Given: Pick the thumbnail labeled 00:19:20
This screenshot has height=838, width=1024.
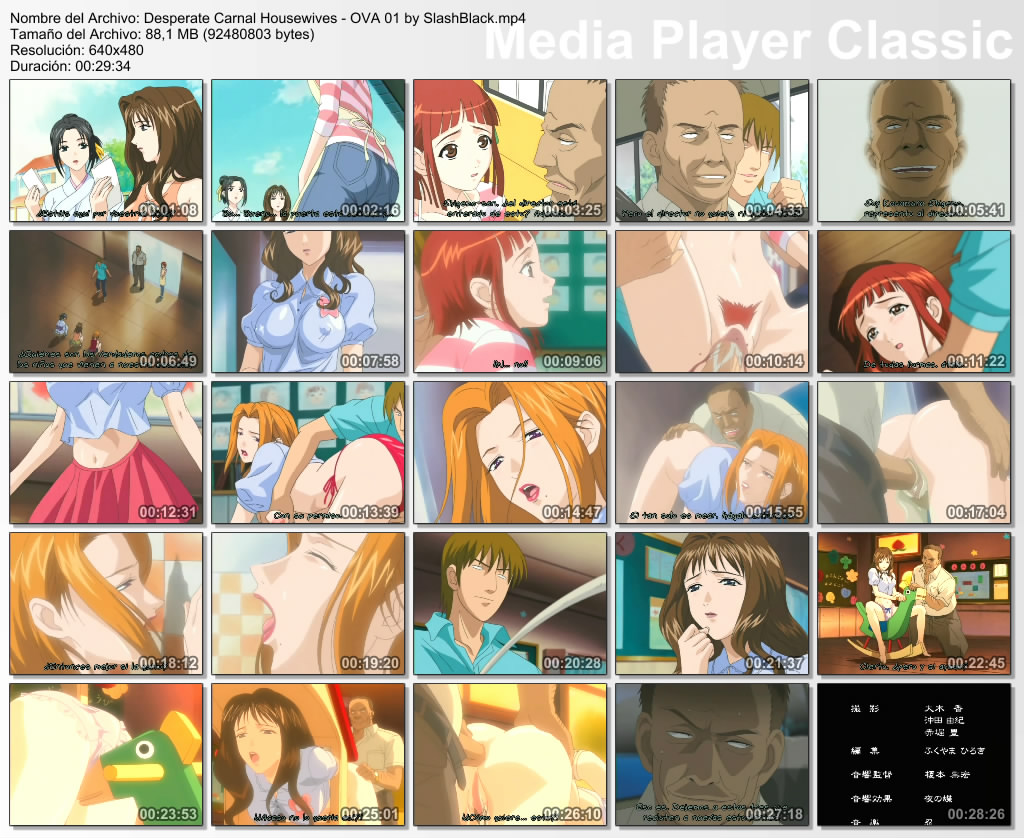Looking at the screenshot, I should pyautogui.click(x=308, y=604).
